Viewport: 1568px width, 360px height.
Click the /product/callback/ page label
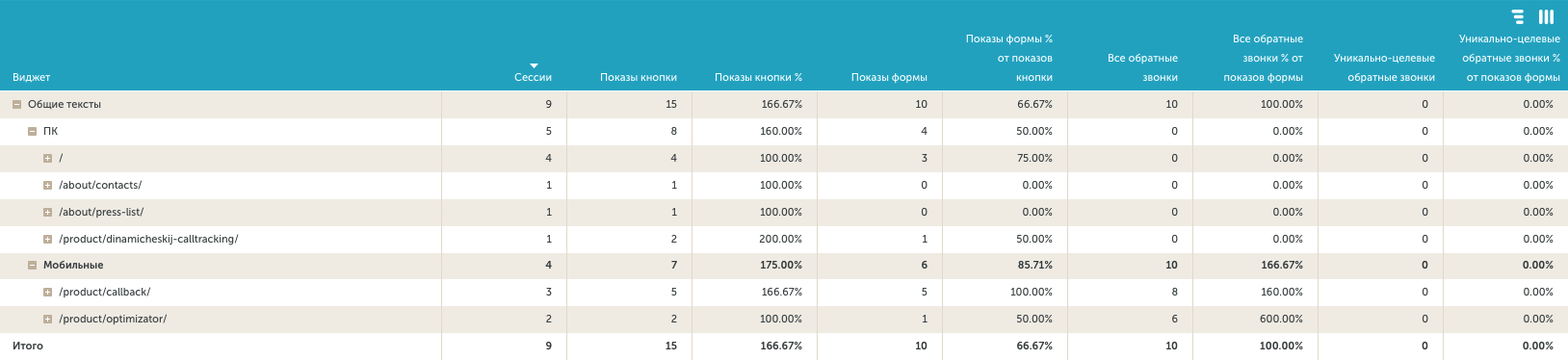(104, 292)
